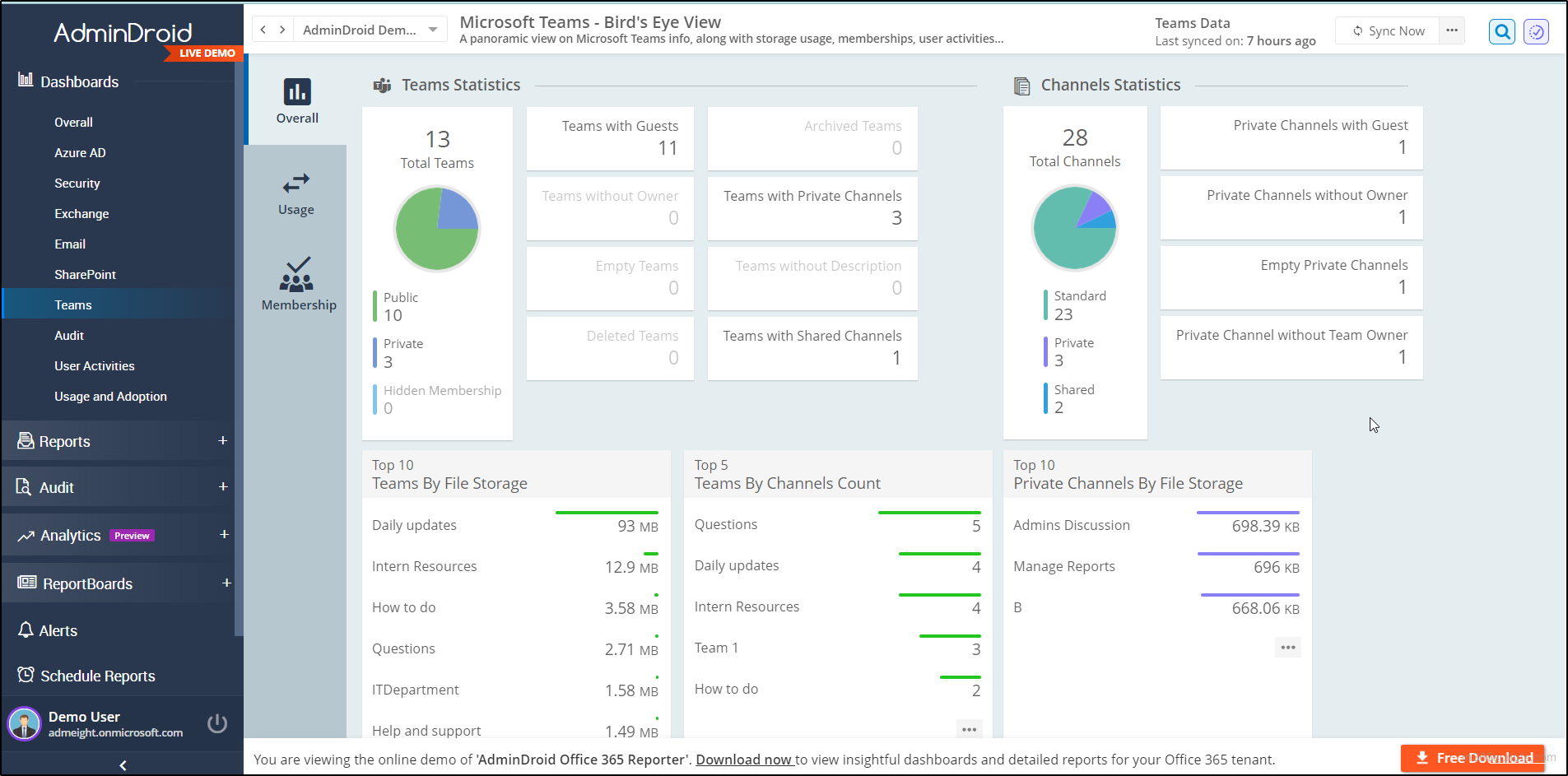Screen dimensions: 1568x776
Task: Expand the Audit section
Action: pos(223,486)
